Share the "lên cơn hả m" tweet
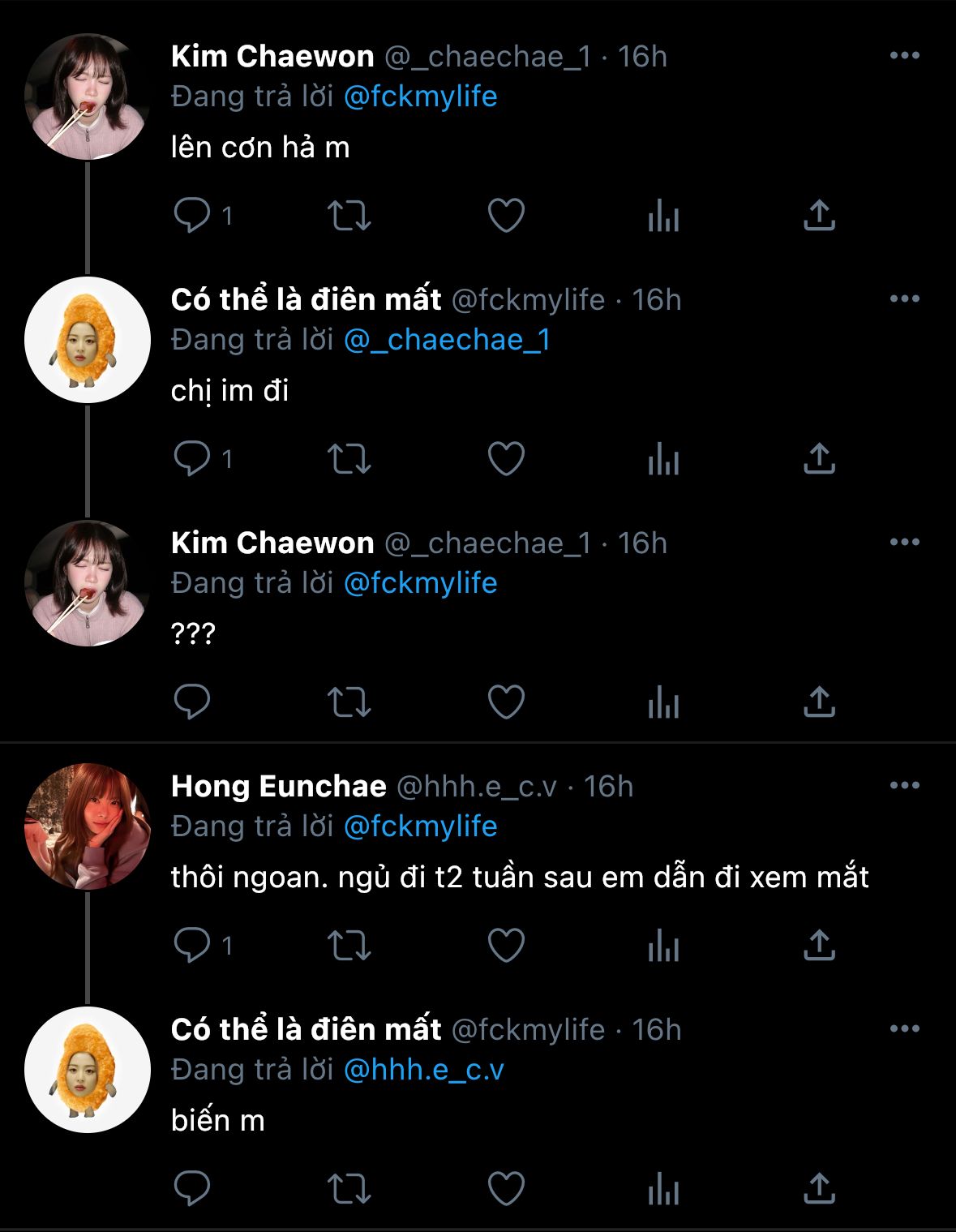Image resolution: width=956 pixels, height=1232 pixels. coord(819,216)
